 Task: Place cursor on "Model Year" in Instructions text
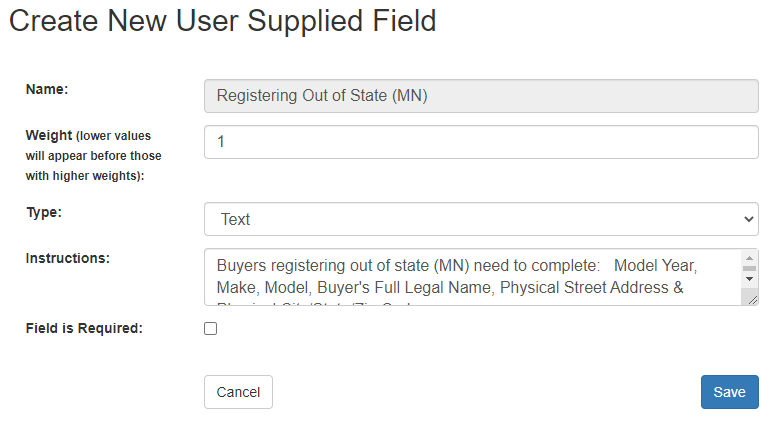(x=654, y=266)
